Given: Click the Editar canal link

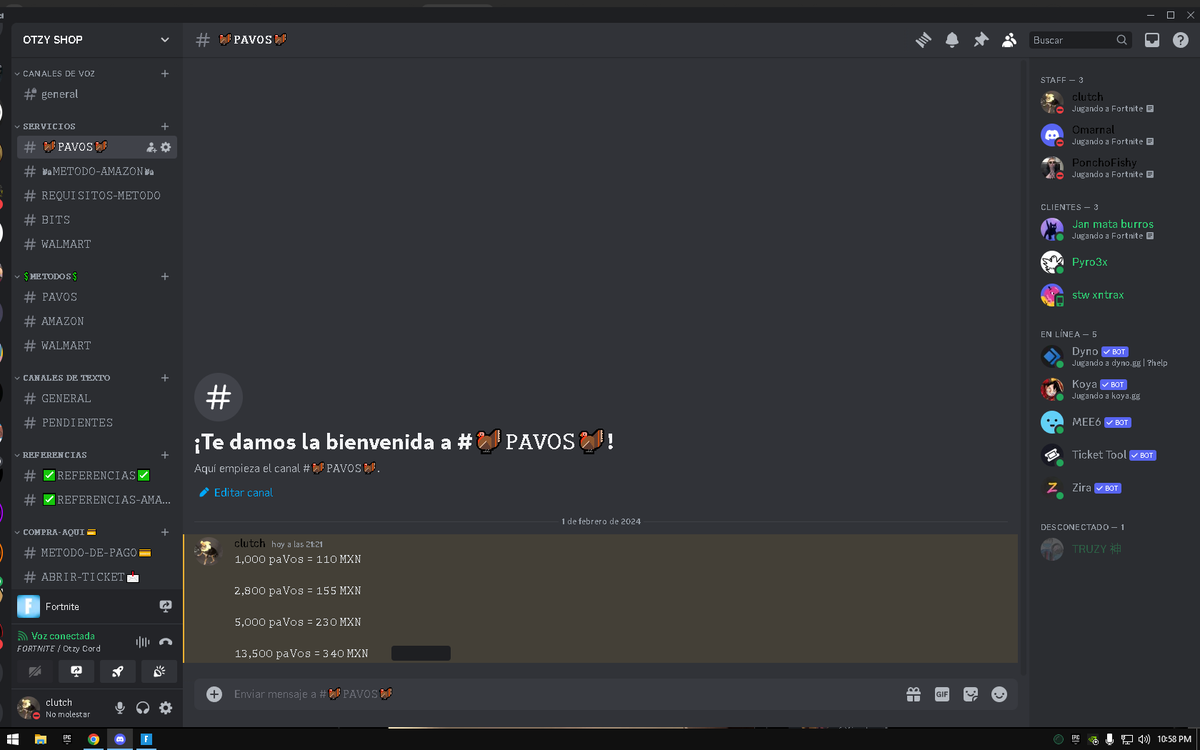Looking at the screenshot, I should 236,493.
